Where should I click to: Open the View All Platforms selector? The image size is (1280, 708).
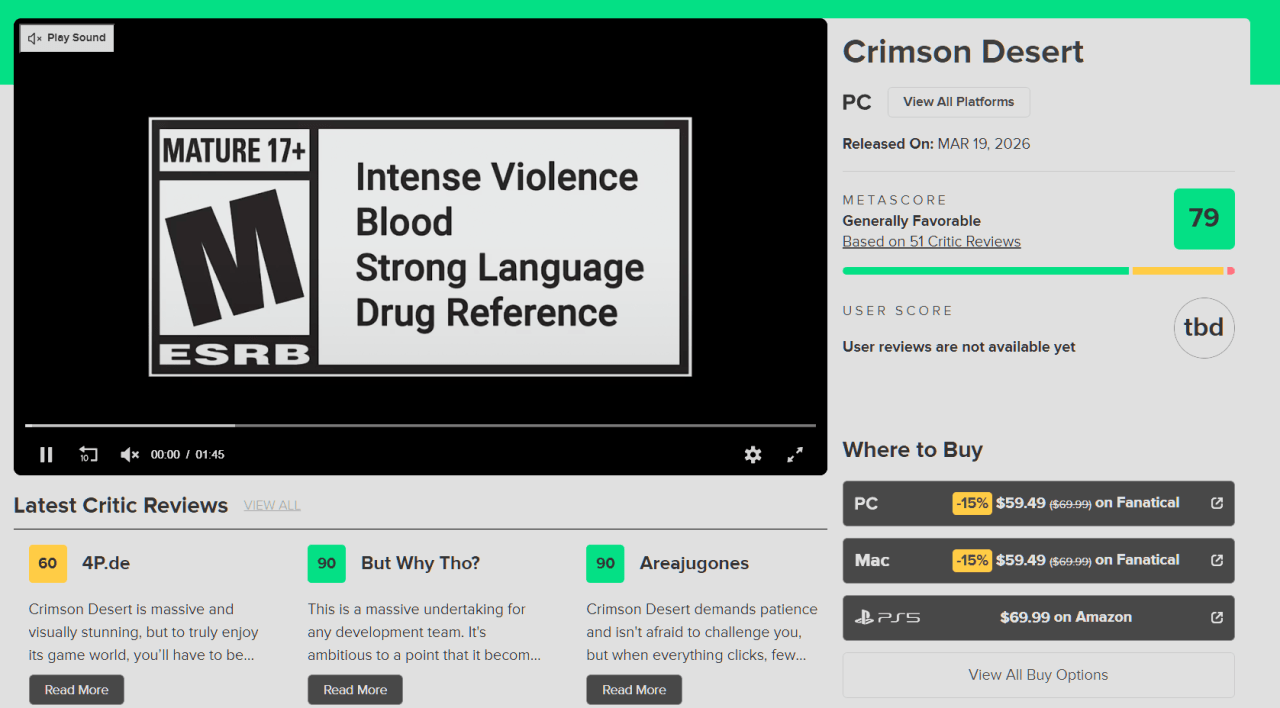(958, 102)
